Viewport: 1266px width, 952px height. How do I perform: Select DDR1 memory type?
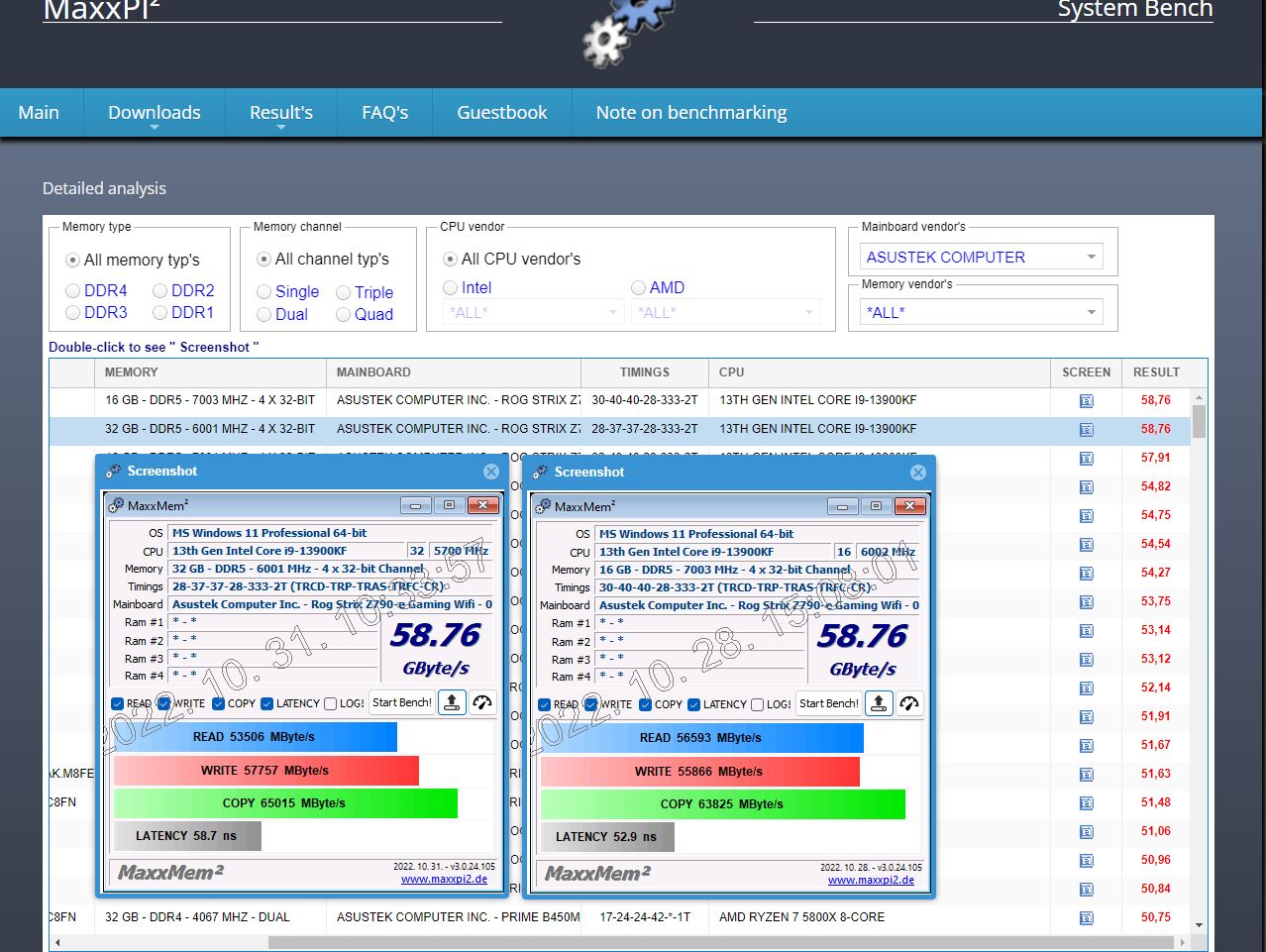pos(159,313)
